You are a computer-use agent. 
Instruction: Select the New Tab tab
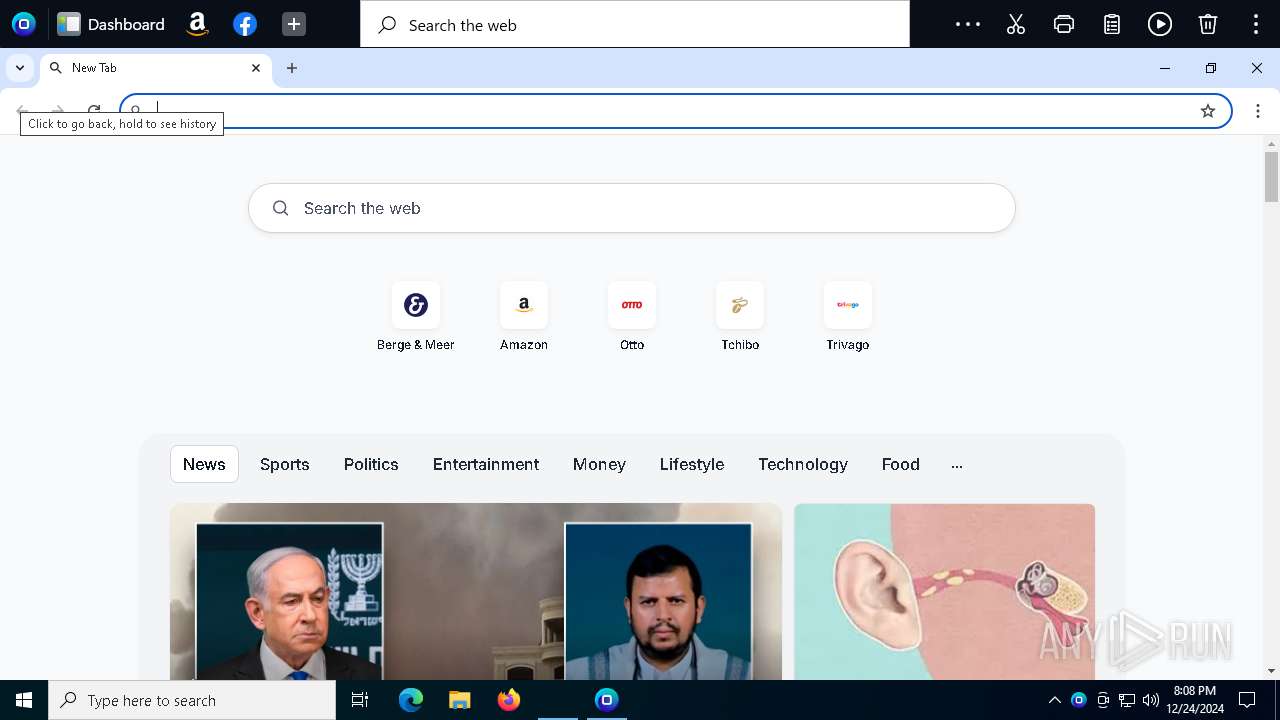point(155,68)
